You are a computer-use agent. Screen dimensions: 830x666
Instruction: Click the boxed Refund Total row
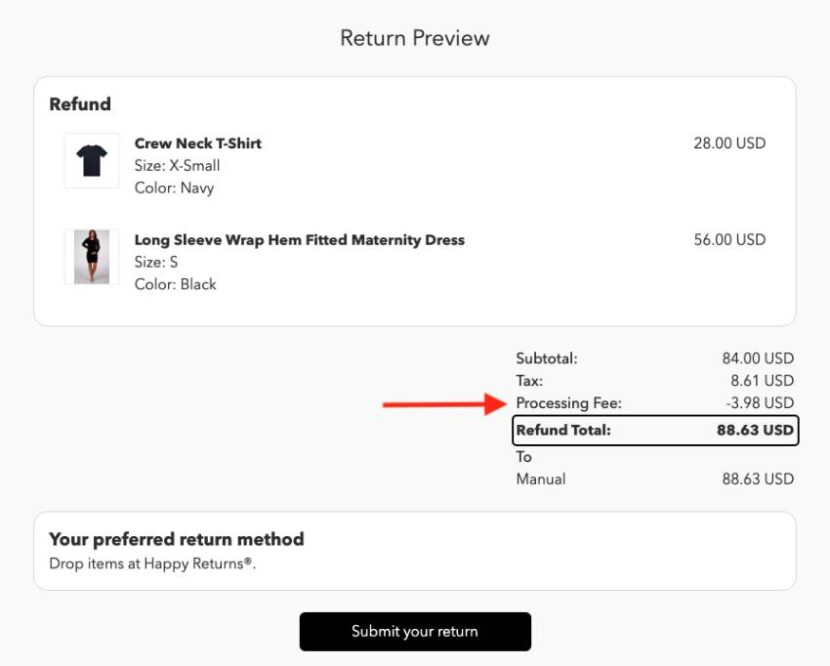655,430
